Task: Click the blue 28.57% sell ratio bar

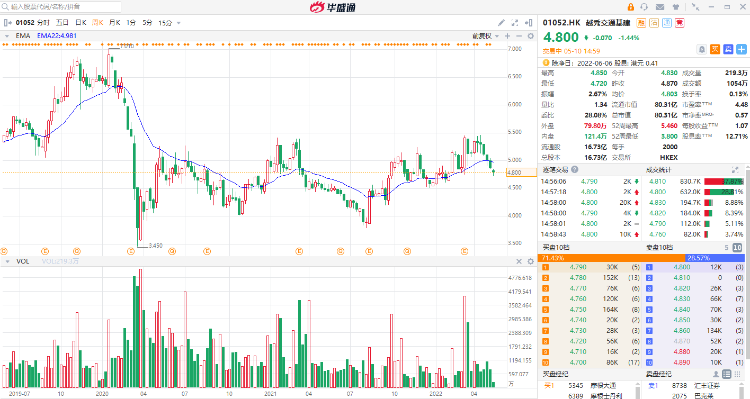Action: (716, 257)
